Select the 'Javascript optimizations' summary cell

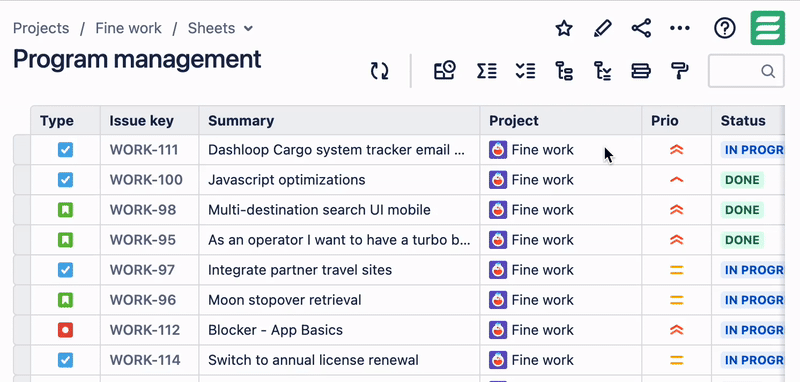coord(339,180)
